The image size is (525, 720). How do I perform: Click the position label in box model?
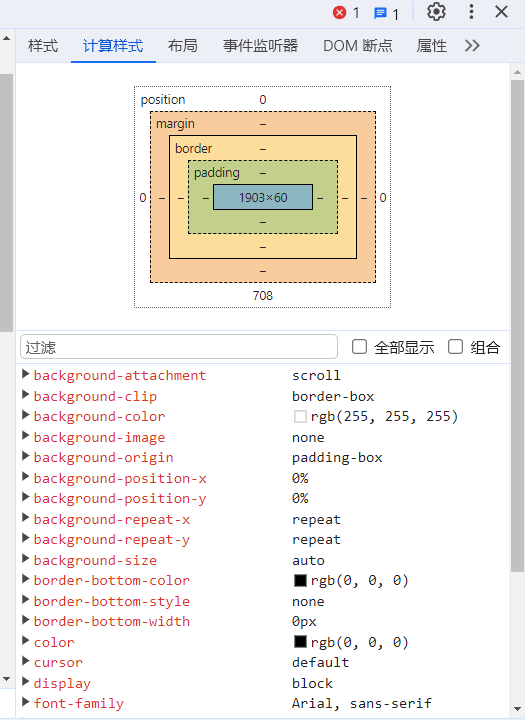[163, 100]
